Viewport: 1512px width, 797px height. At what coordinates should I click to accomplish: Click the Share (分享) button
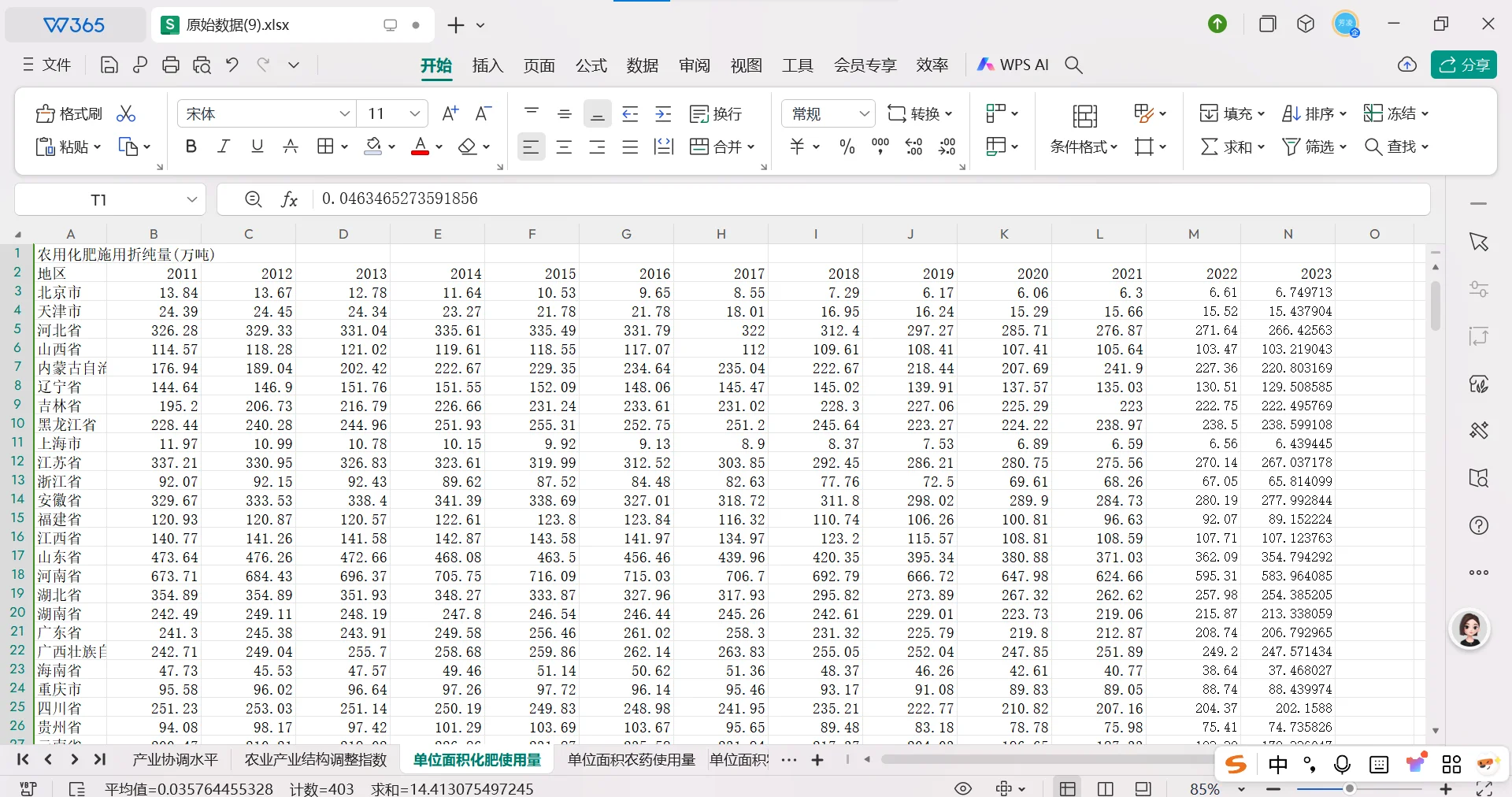1464,65
